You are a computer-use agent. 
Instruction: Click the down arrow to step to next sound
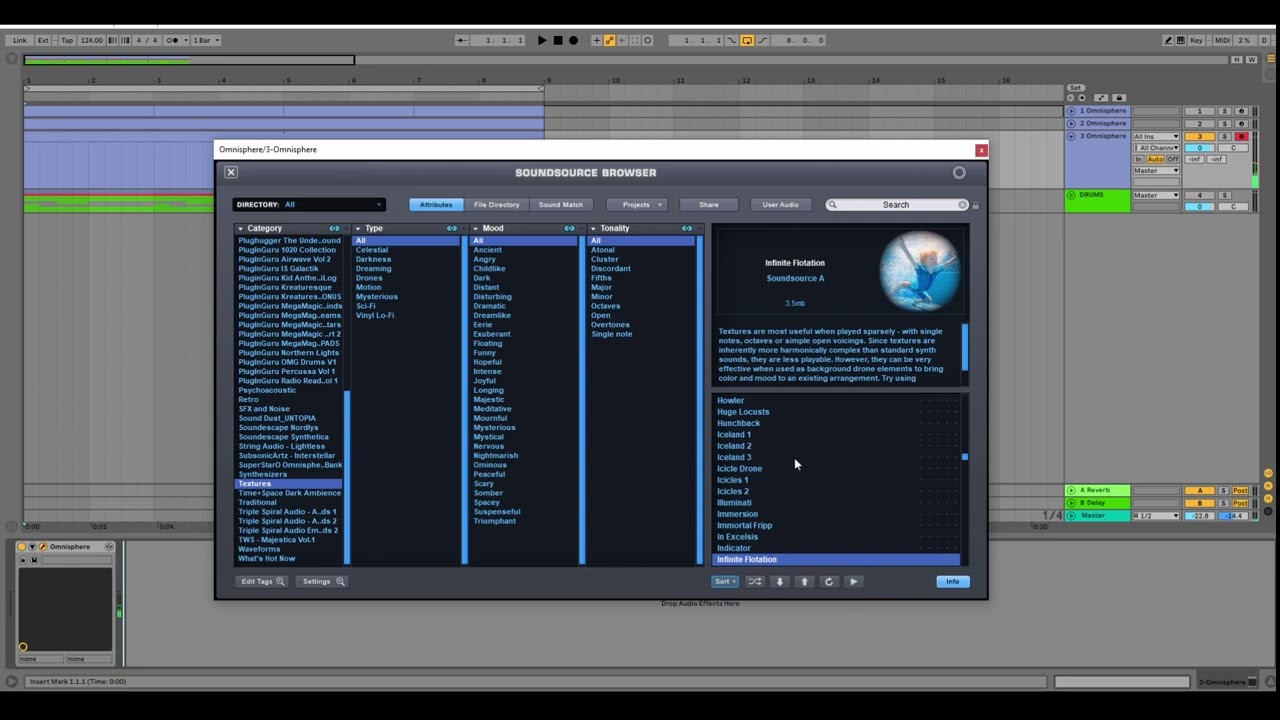[x=780, y=581]
